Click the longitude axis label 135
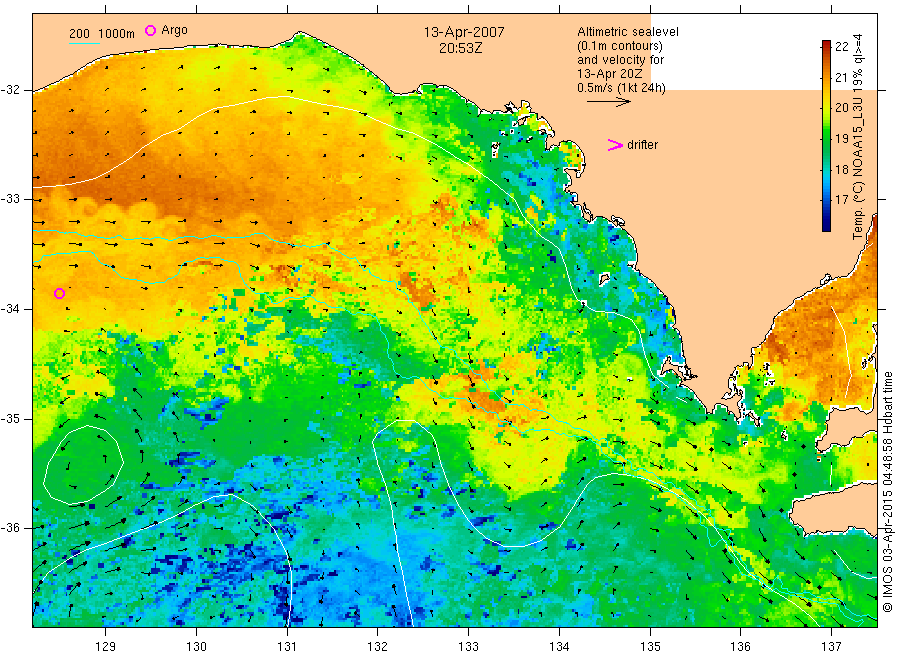The width and height of the screenshot is (900, 660). click(x=650, y=647)
